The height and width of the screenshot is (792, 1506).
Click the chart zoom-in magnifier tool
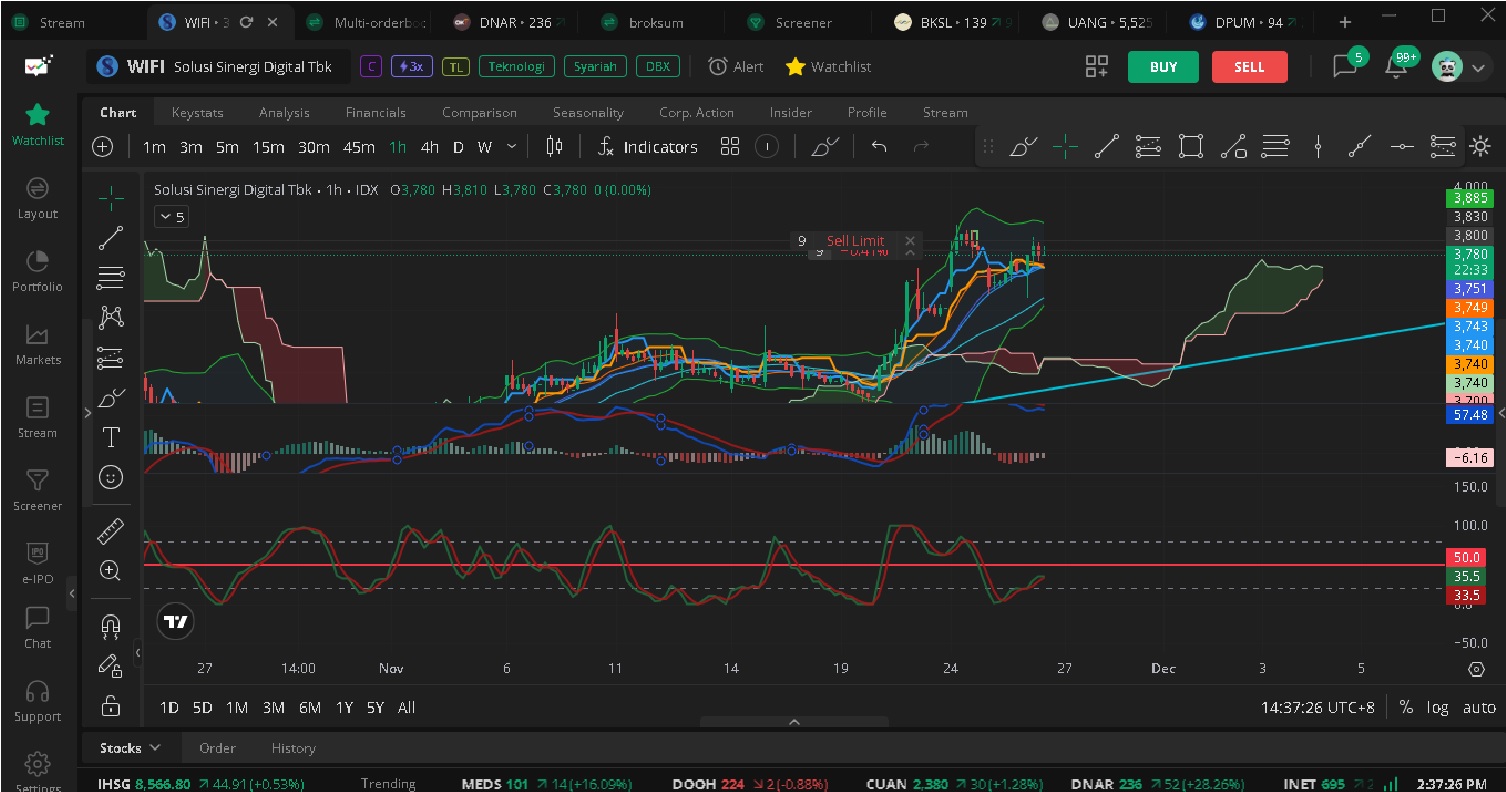point(111,571)
